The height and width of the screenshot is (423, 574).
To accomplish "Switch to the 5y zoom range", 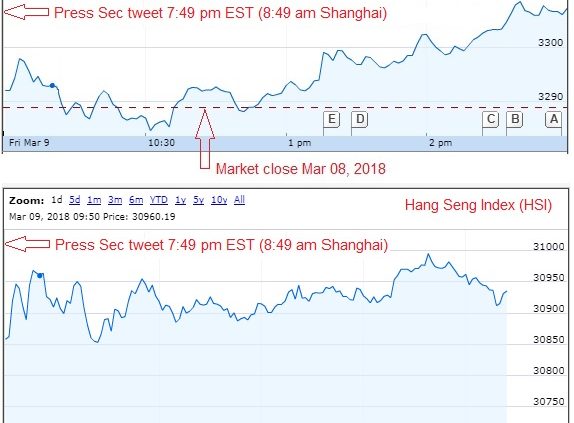I will (198, 200).
